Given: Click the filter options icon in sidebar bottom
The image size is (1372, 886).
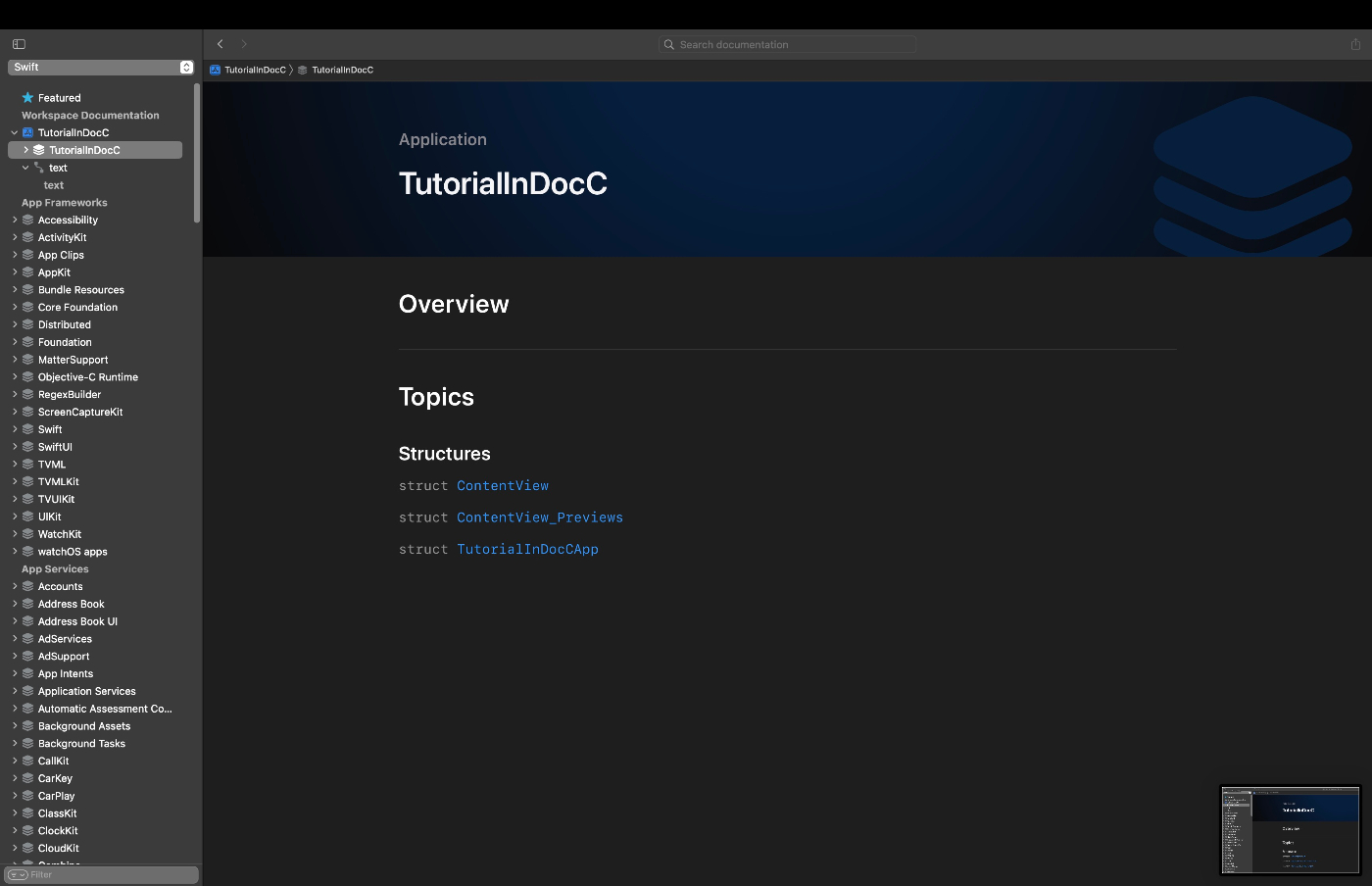Looking at the screenshot, I should tap(18, 875).
